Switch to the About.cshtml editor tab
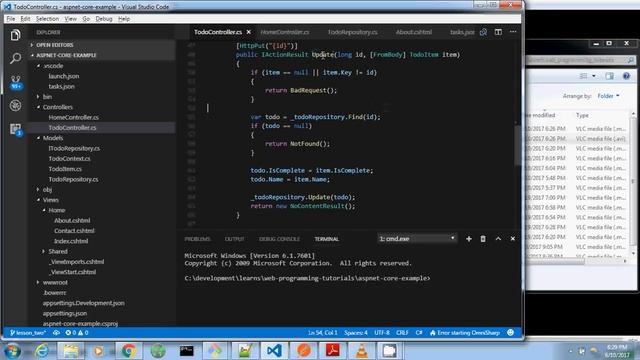 coord(414,32)
